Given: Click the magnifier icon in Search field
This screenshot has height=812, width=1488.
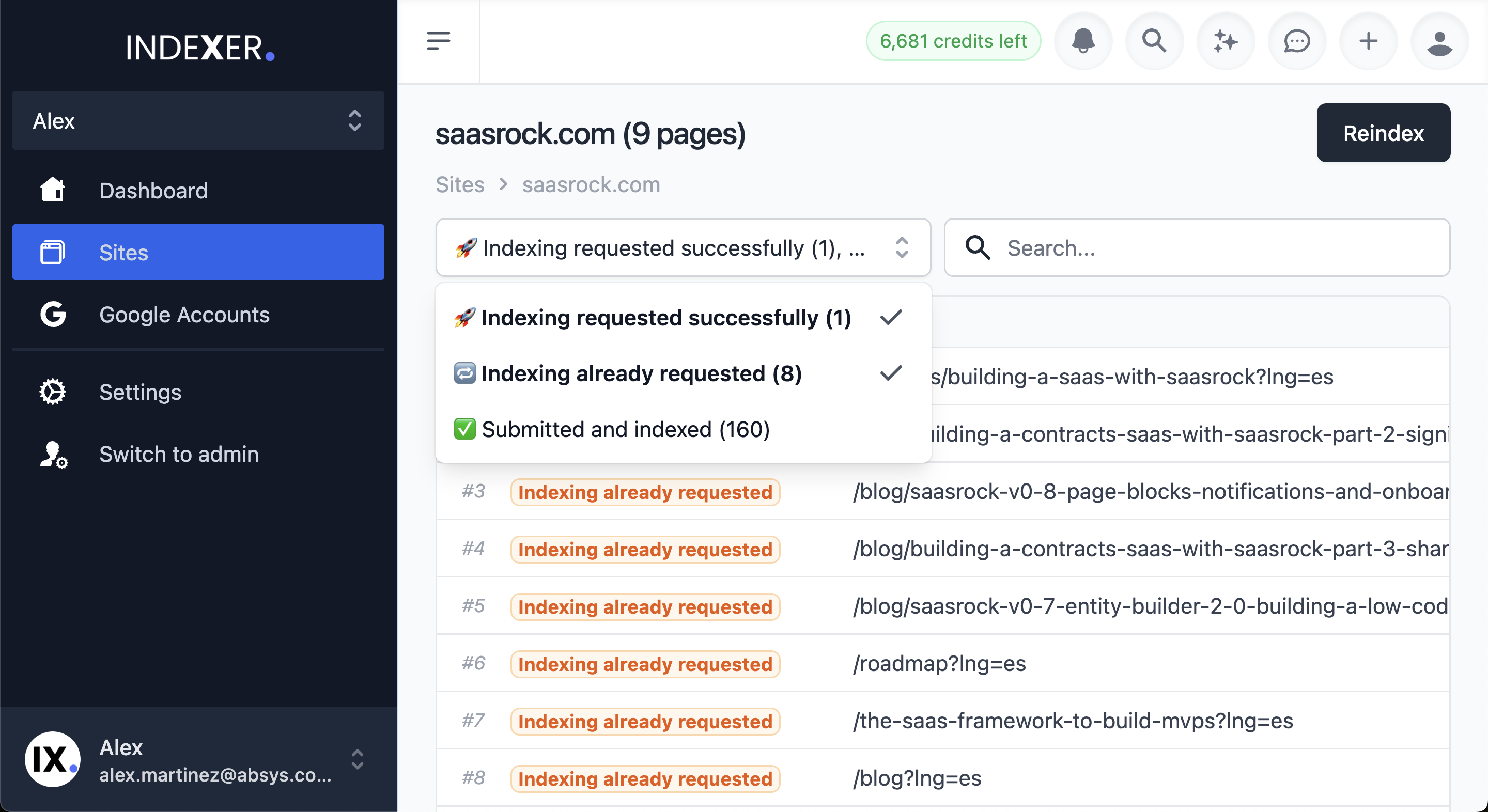Looking at the screenshot, I should 978,247.
